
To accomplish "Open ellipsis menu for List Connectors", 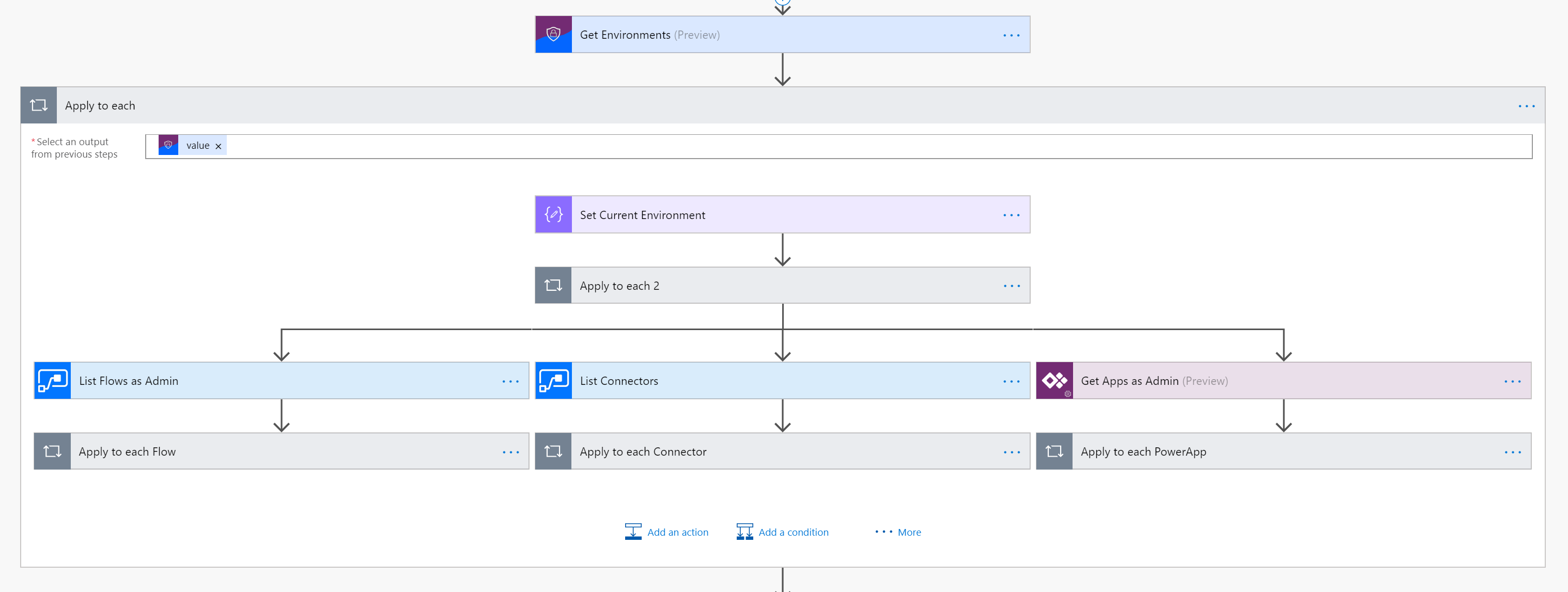I will [1011, 381].
